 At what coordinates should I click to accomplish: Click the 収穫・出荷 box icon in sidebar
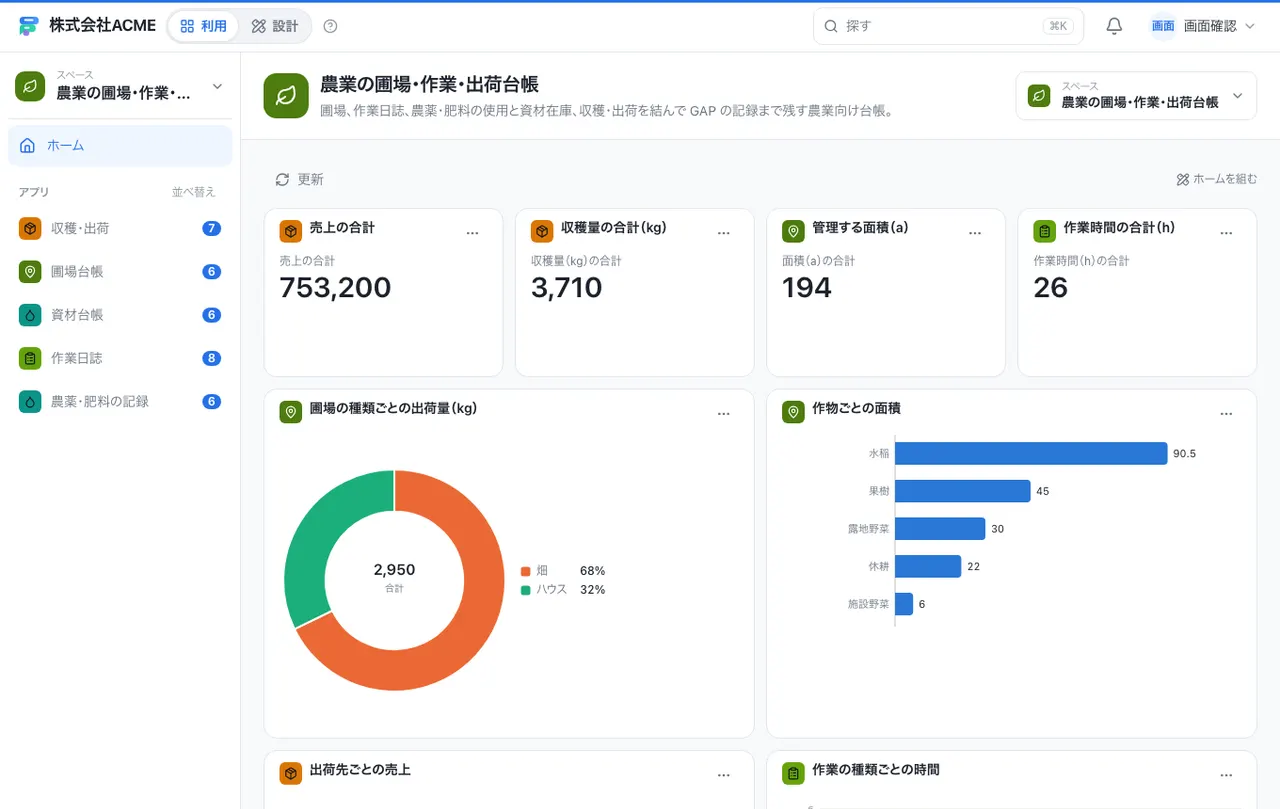(30, 229)
